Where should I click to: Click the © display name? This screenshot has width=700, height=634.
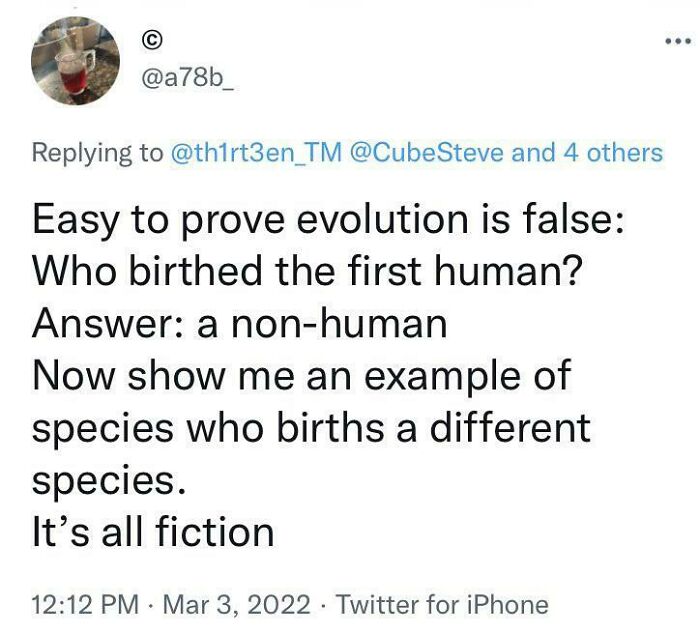click(153, 42)
